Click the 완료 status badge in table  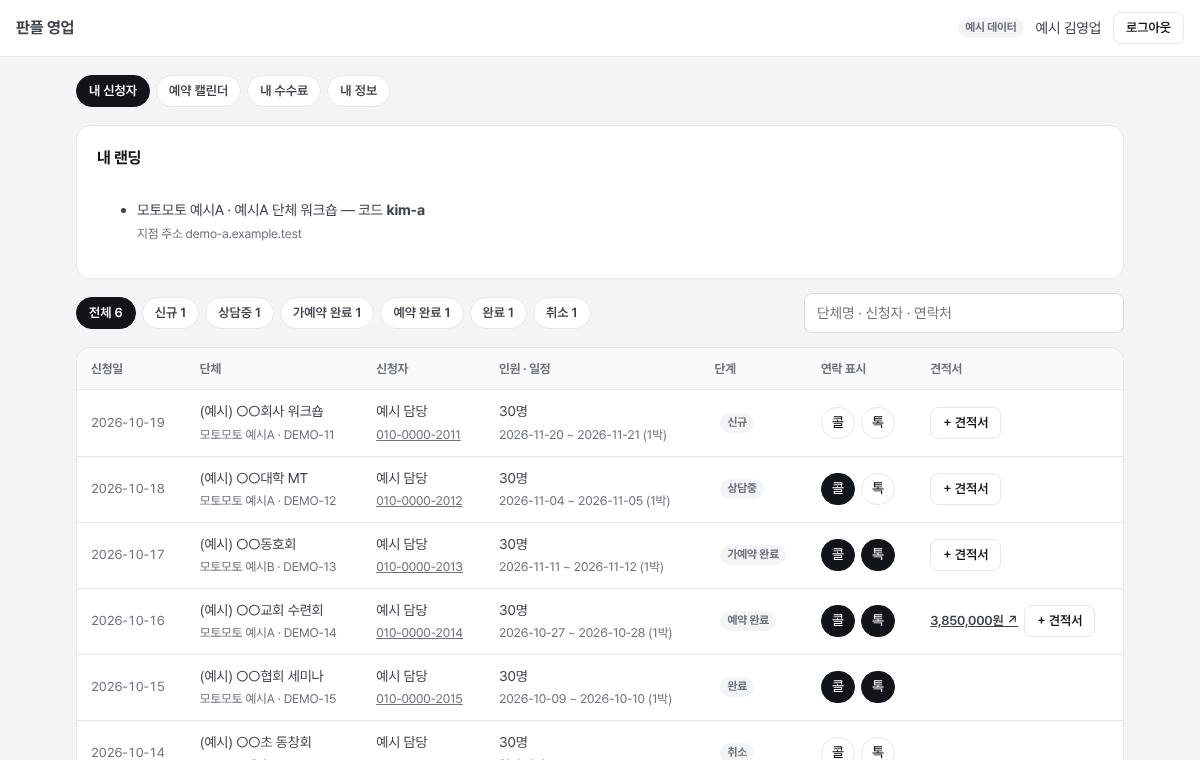737,687
